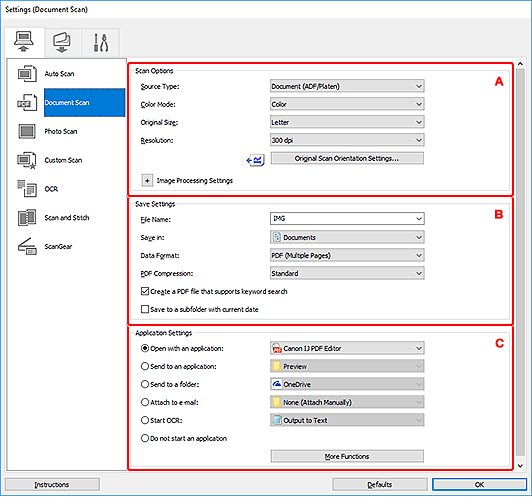Expand Image Processing Settings plus button

[147, 181]
